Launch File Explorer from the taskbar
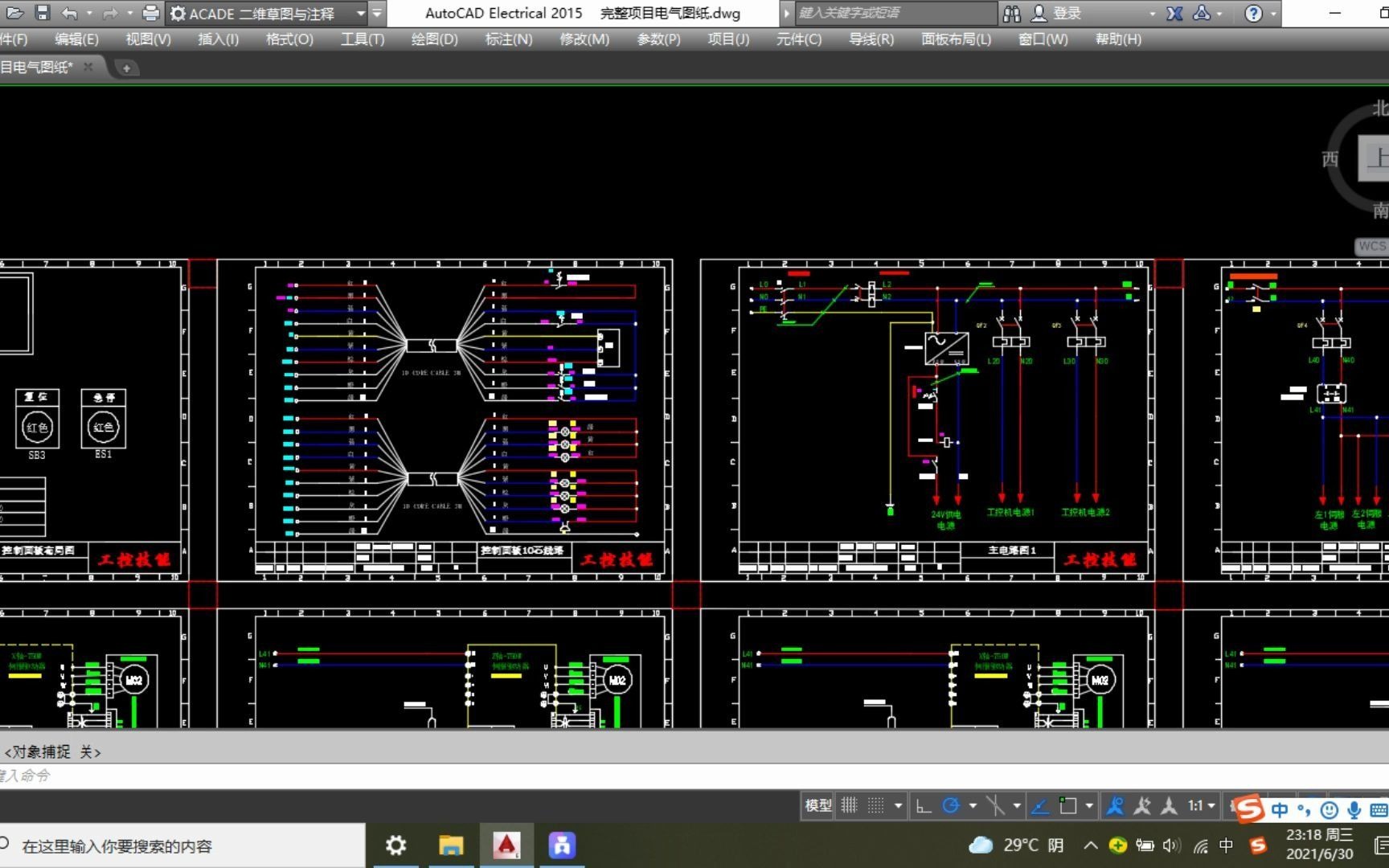Image resolution: width=1389 pixels, height=868 pixels. (x=451, y=845)
